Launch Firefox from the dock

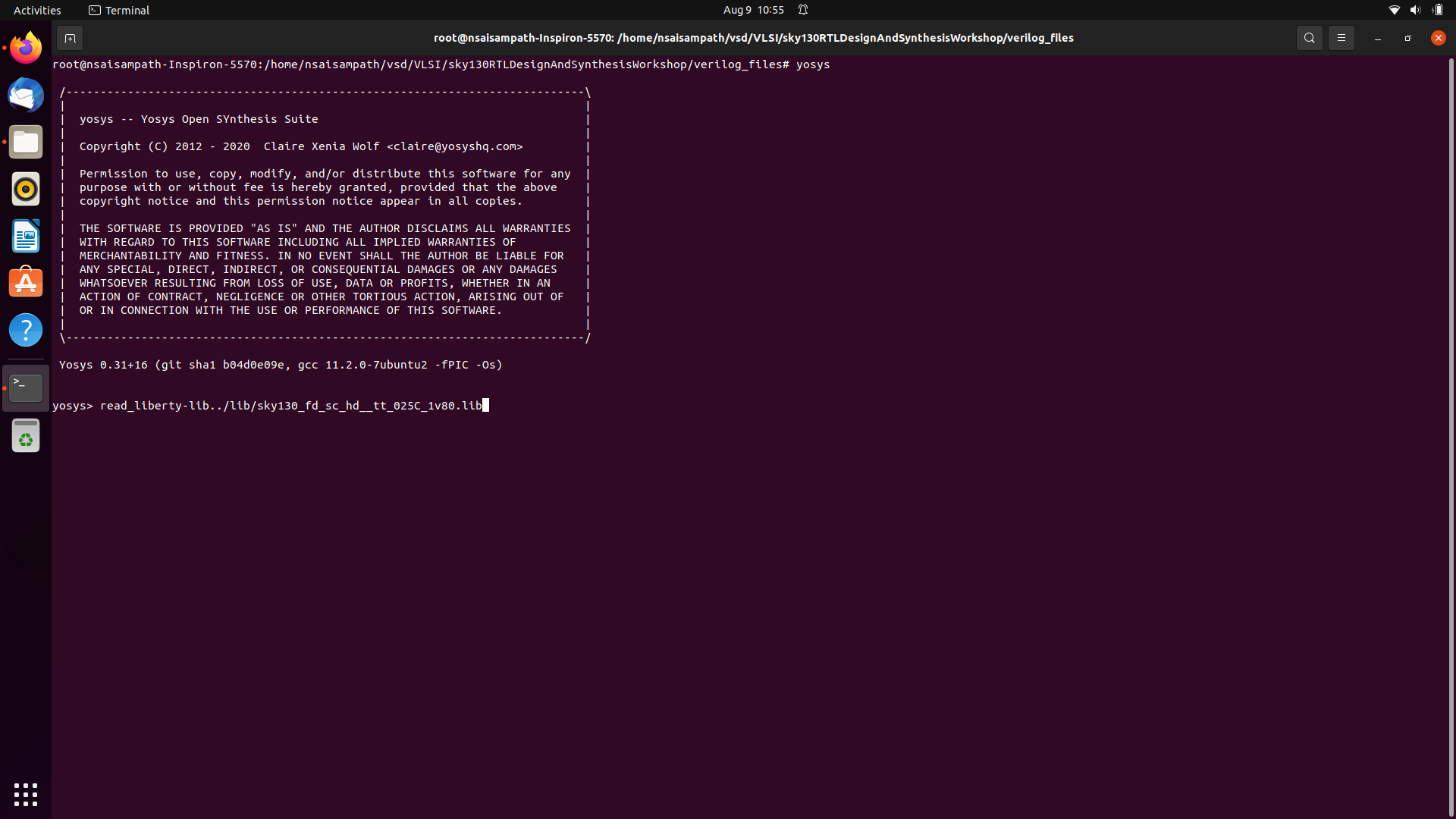click(26, 48)
